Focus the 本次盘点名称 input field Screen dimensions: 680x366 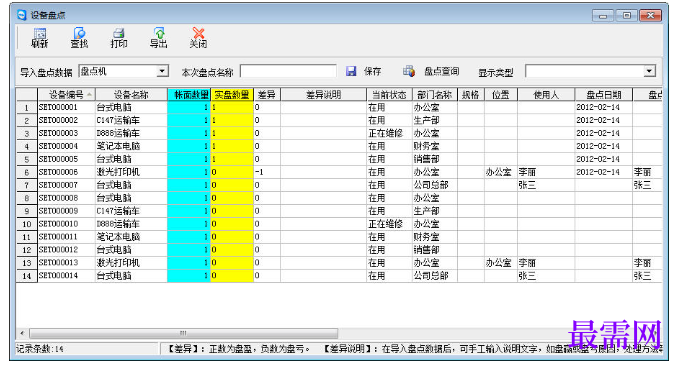click(x=288, y=71)
